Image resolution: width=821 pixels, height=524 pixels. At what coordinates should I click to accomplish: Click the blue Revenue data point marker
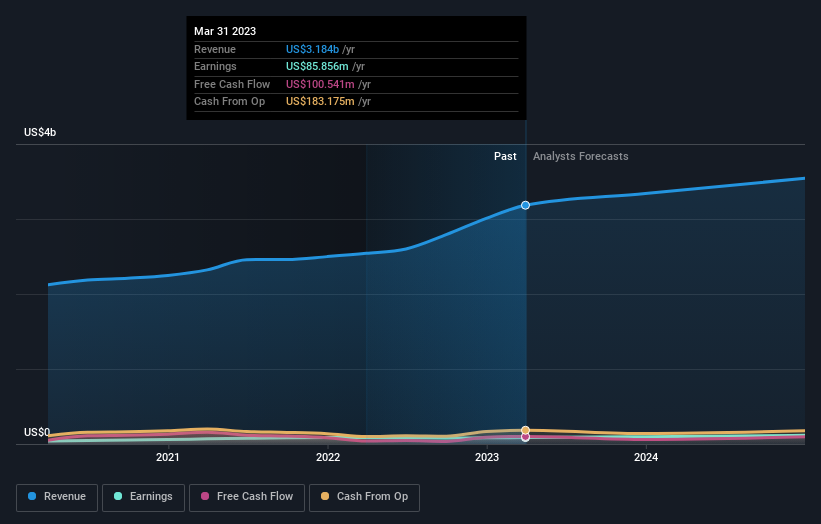[525, 205]
